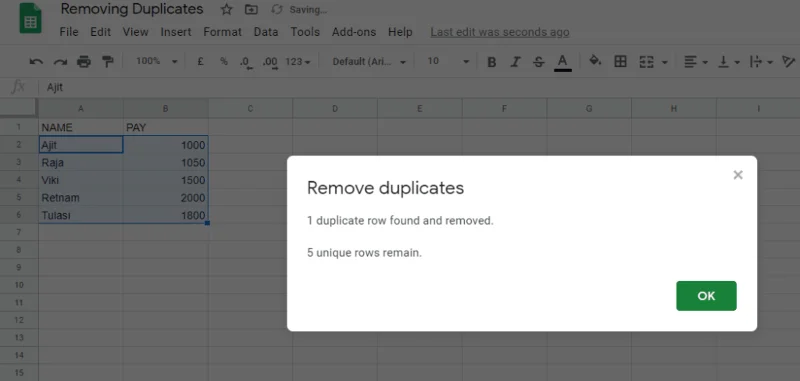Open text wrapping dropdown

tap(761, 62)
